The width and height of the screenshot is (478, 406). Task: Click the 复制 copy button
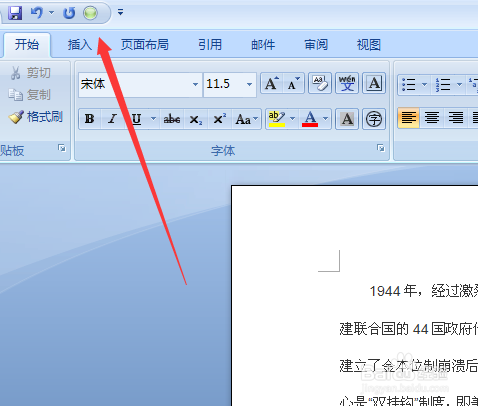[x=30, y=95]
